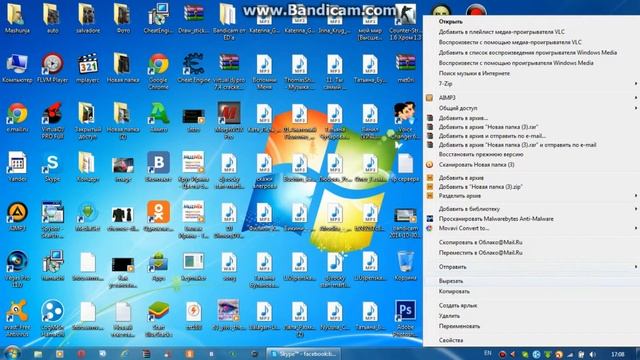Expand the Movavi Convert to submenu
The height and width of the screenshot is (360, 640).
click(531, 229)
